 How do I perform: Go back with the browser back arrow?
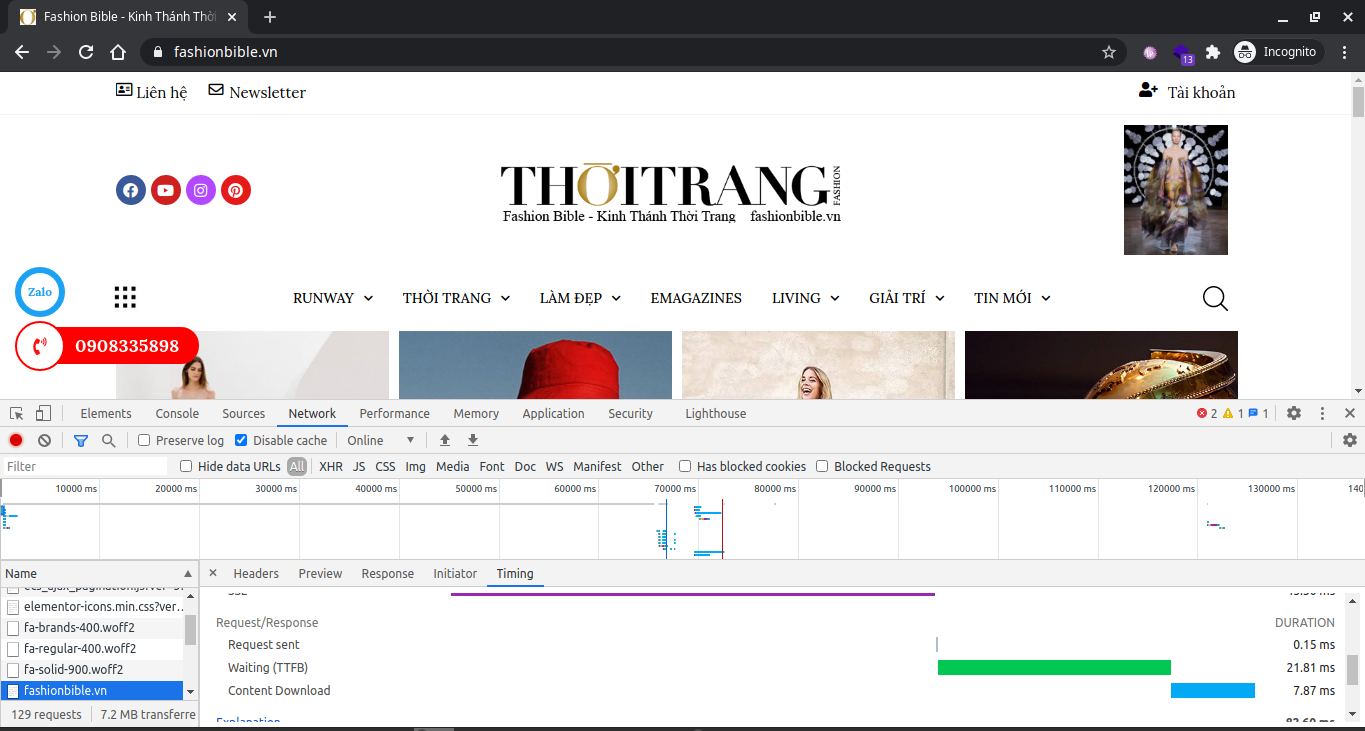(x=22, y=52)
